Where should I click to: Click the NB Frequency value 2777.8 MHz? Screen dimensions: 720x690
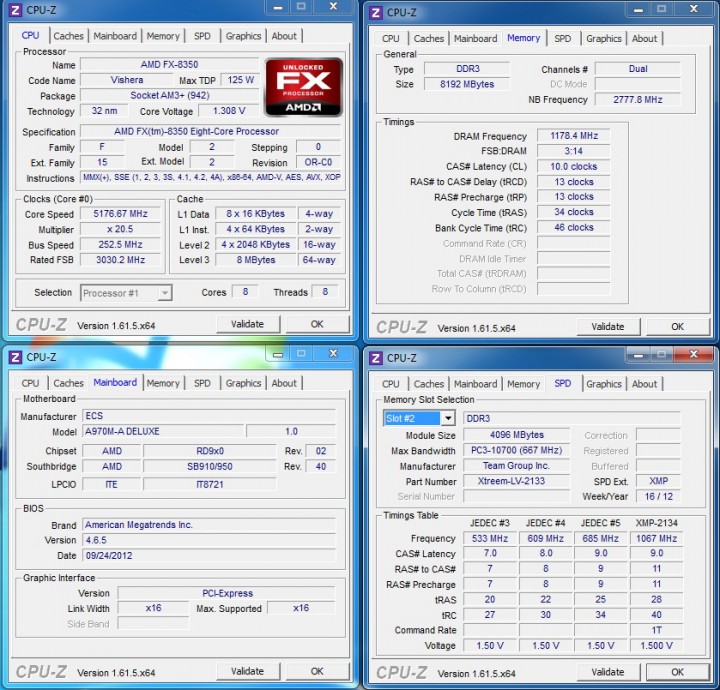coord(638,100)
